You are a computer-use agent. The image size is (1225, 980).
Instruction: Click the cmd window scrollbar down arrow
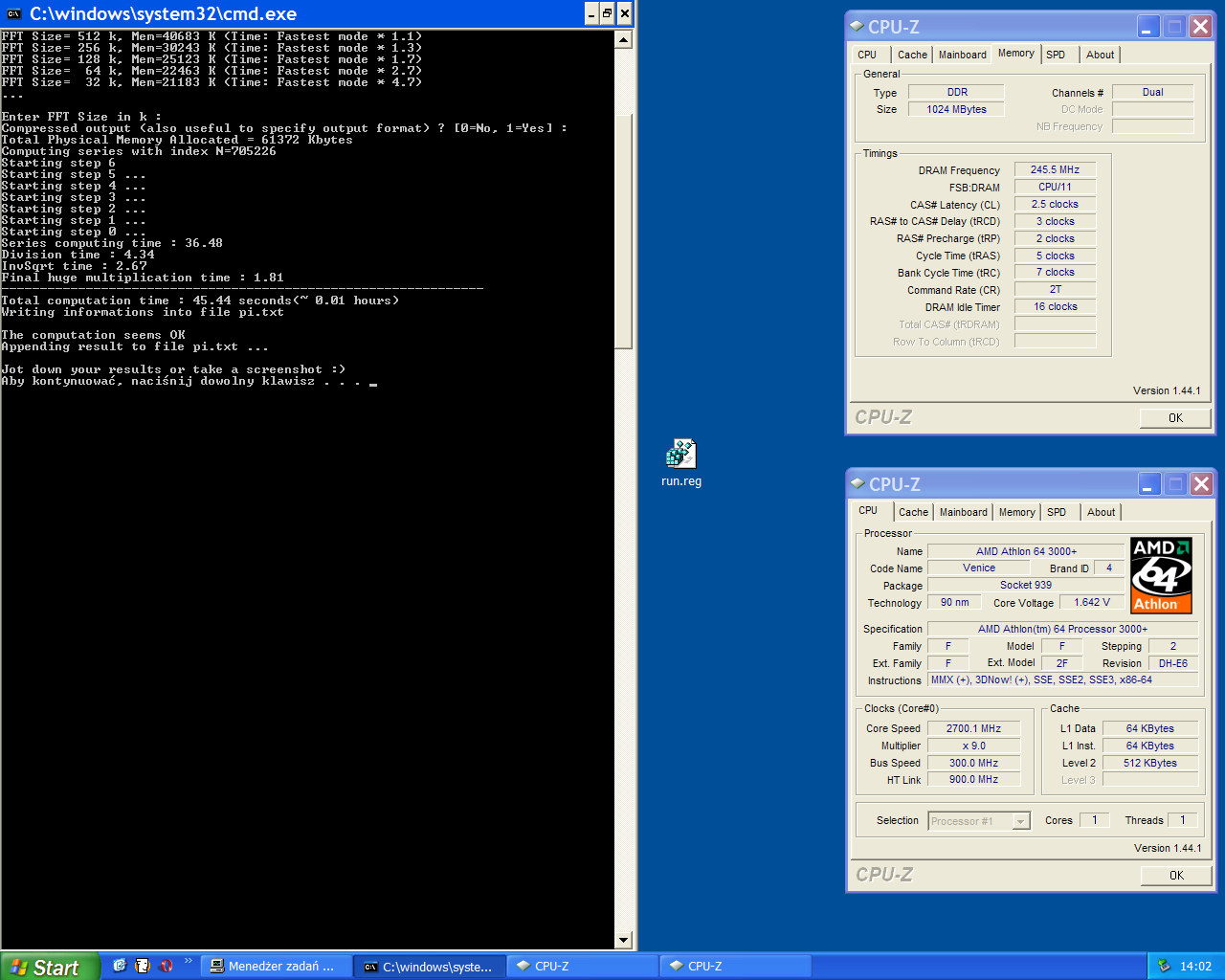[x=623, y=940]
